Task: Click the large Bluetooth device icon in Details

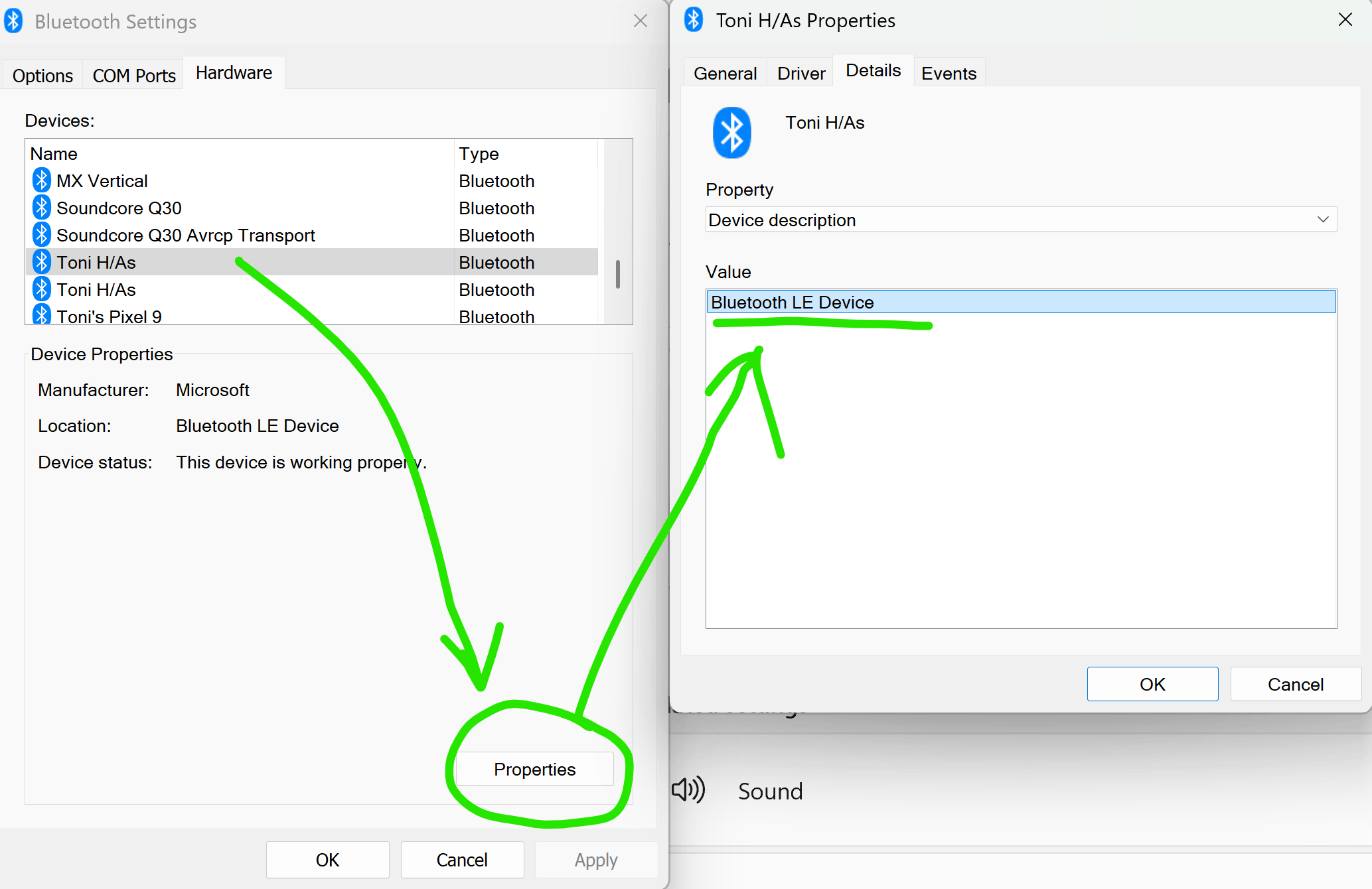Action: click(x=731, y=133)
